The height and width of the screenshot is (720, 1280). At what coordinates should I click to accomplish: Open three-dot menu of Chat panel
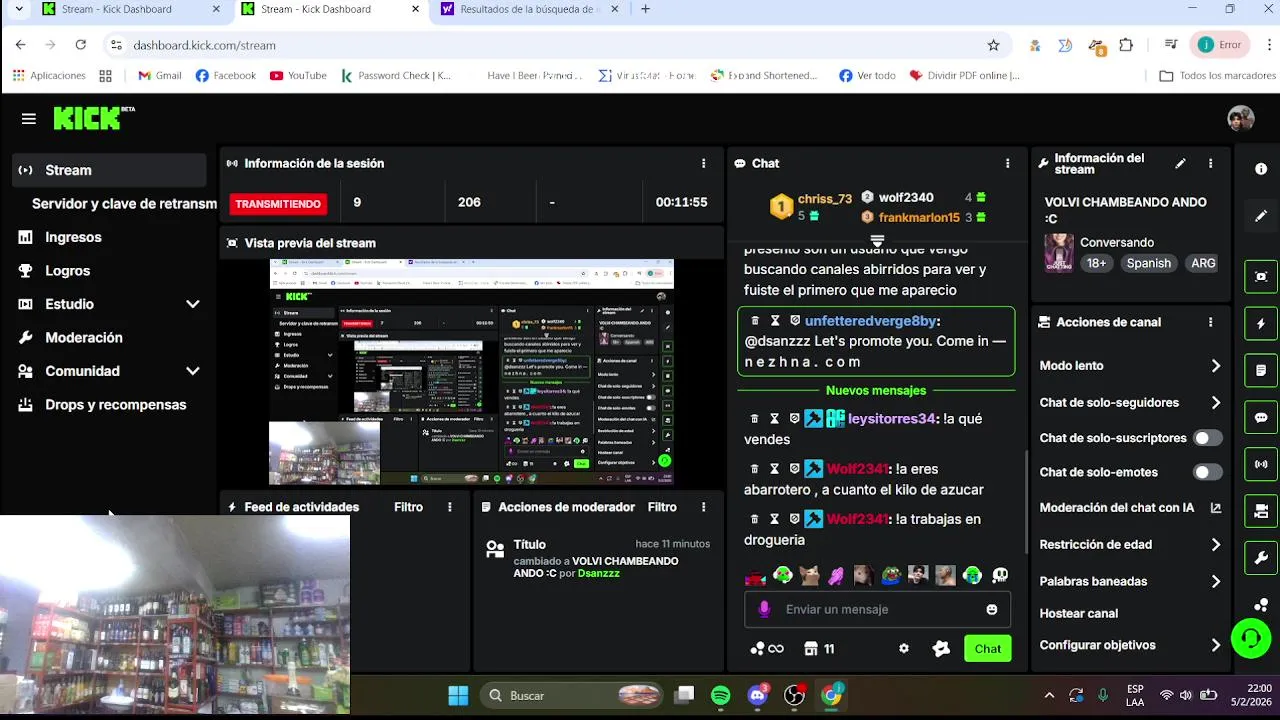click(x=1007, y=163)
